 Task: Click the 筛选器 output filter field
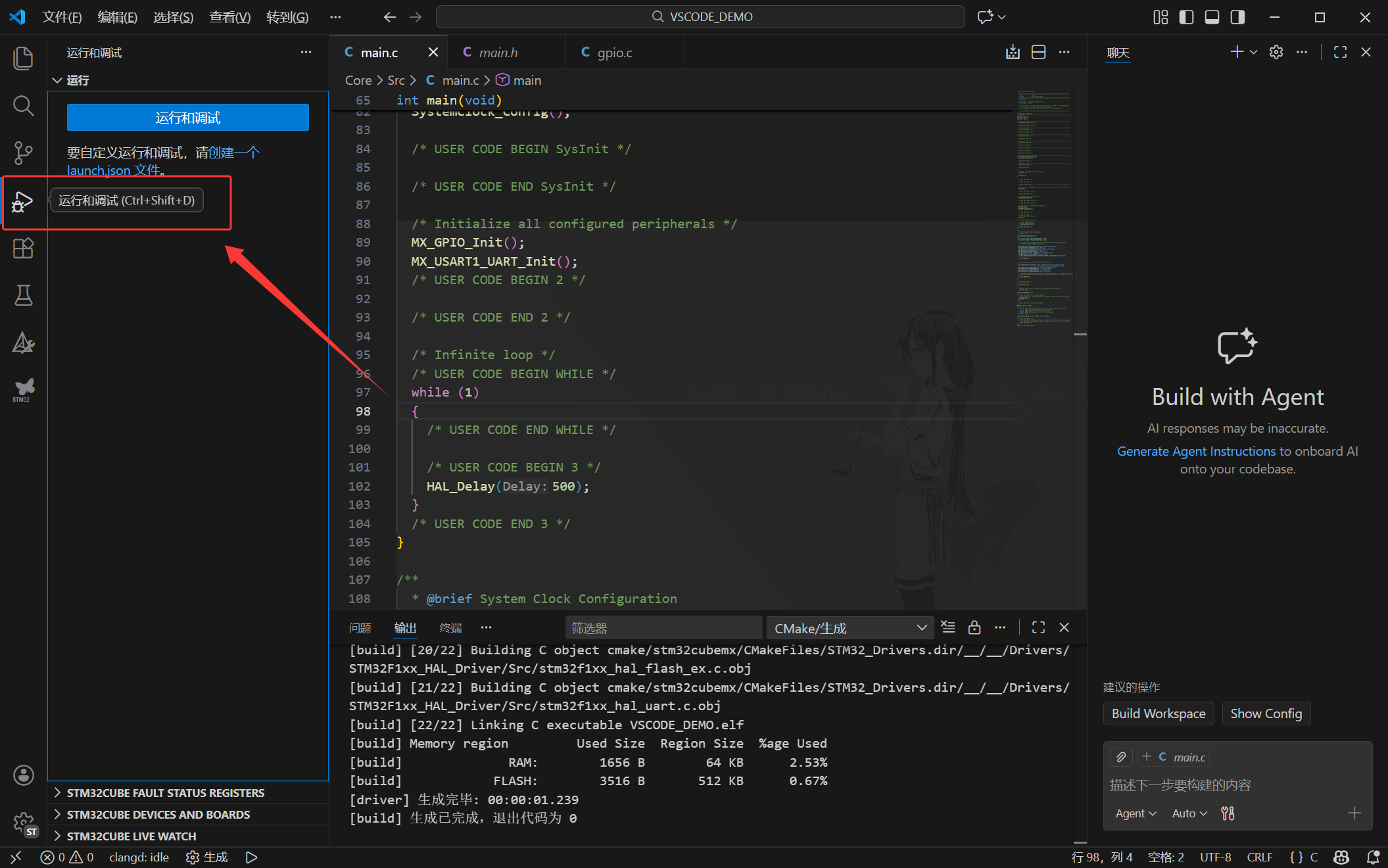pyautogui.click(x=663, y=628)
